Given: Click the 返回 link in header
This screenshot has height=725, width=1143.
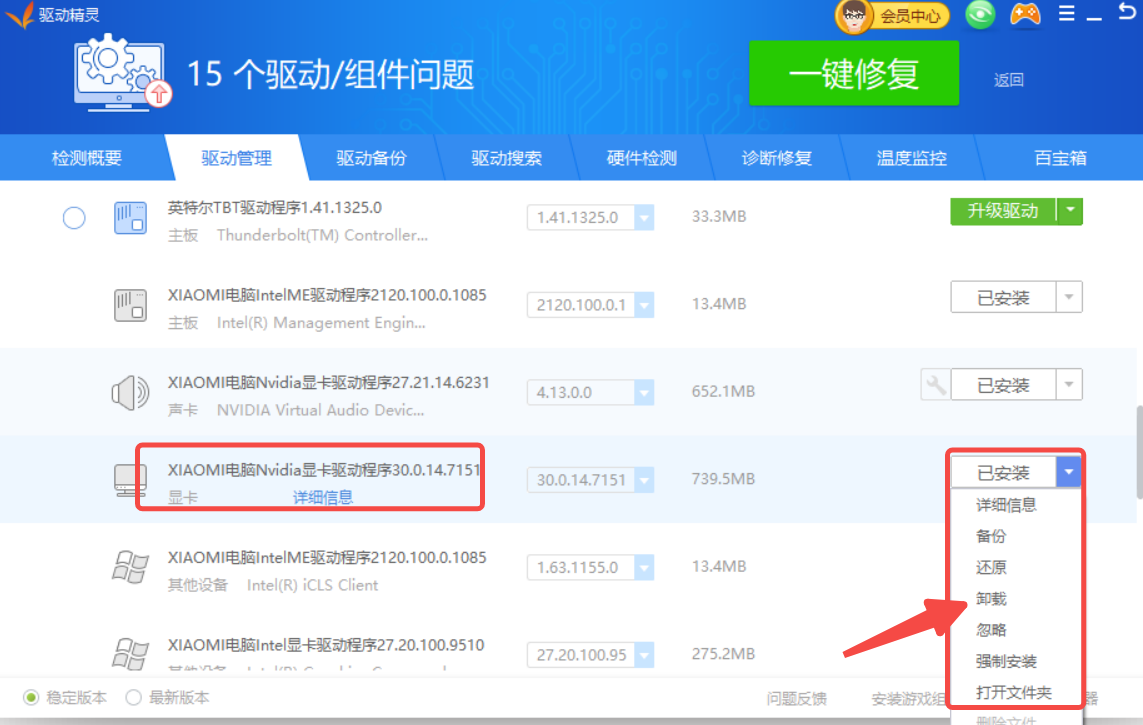Looking at the screenshot, I should point(1008,80).
